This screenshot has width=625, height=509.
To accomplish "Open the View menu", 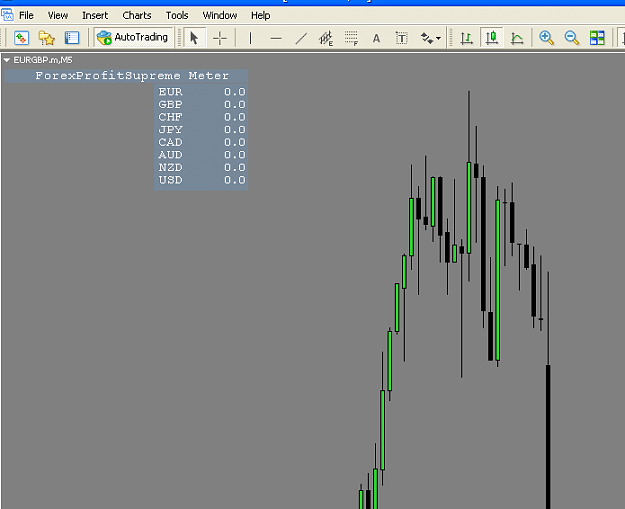I will (x=58, y=16).
